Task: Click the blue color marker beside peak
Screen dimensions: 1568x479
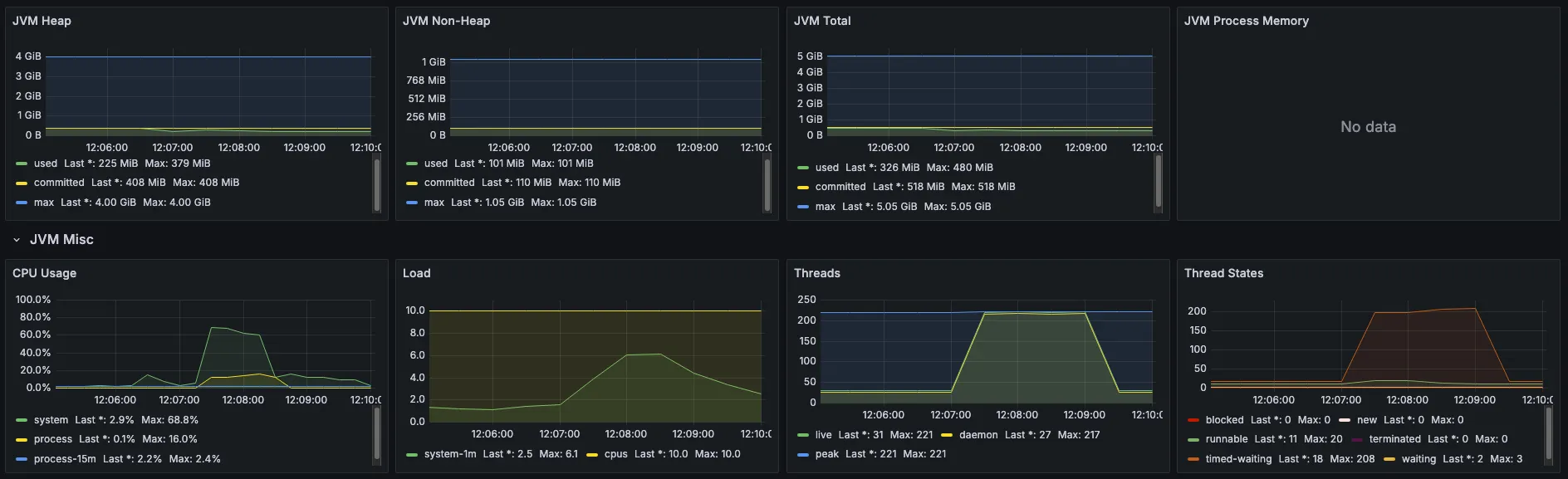Action: pyautogui.click(x=803, y=454)
